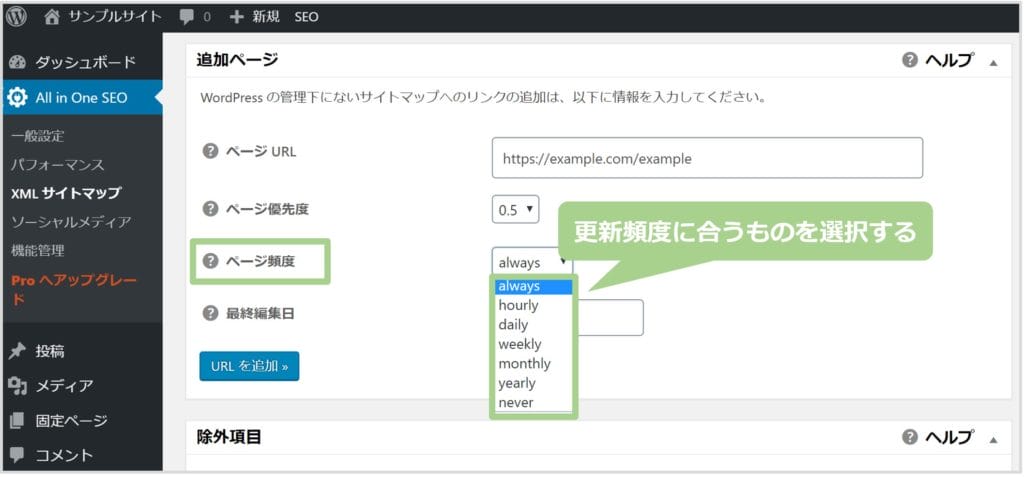Click help icon beside ページ頻度
The width and height of the screenshot is (1024, 477).
[x=210, y=261]
